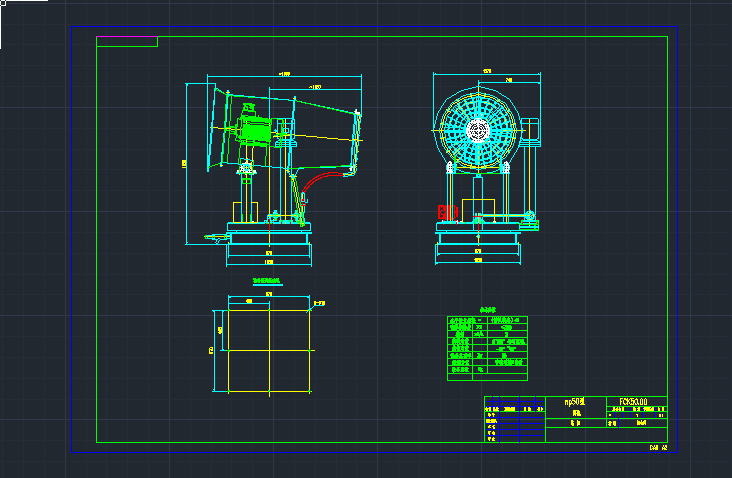Select the yellow rectangle under front view fan
732x478 pixels.
click(x=478, y=208)
